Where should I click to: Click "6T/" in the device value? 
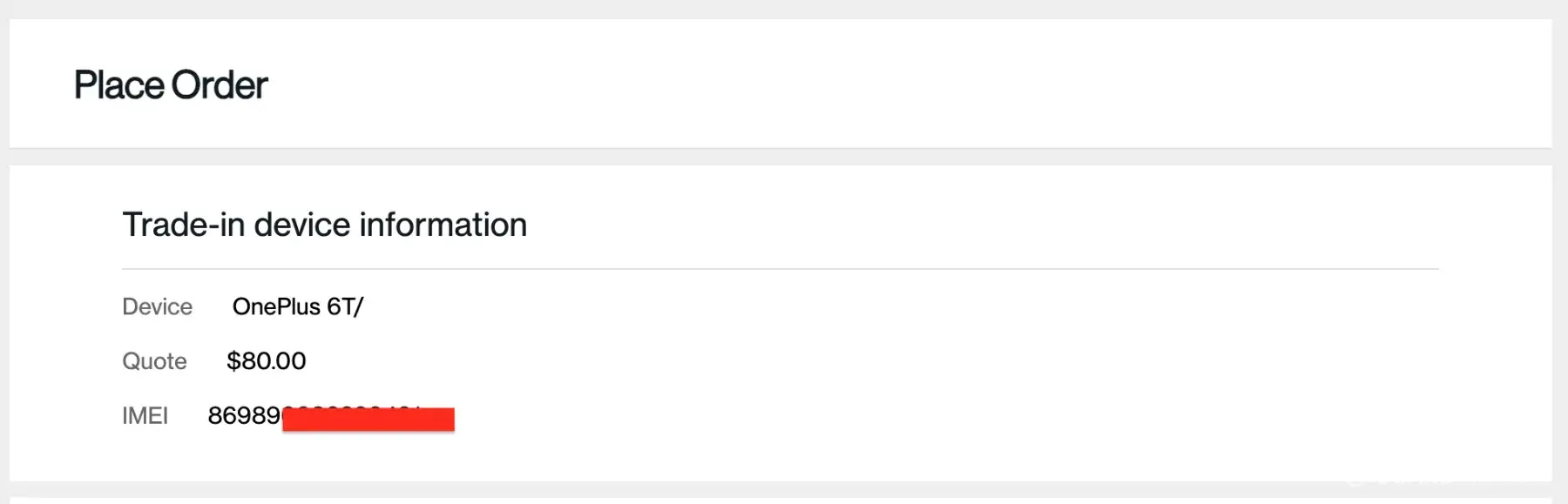click(x=345, y=306)
